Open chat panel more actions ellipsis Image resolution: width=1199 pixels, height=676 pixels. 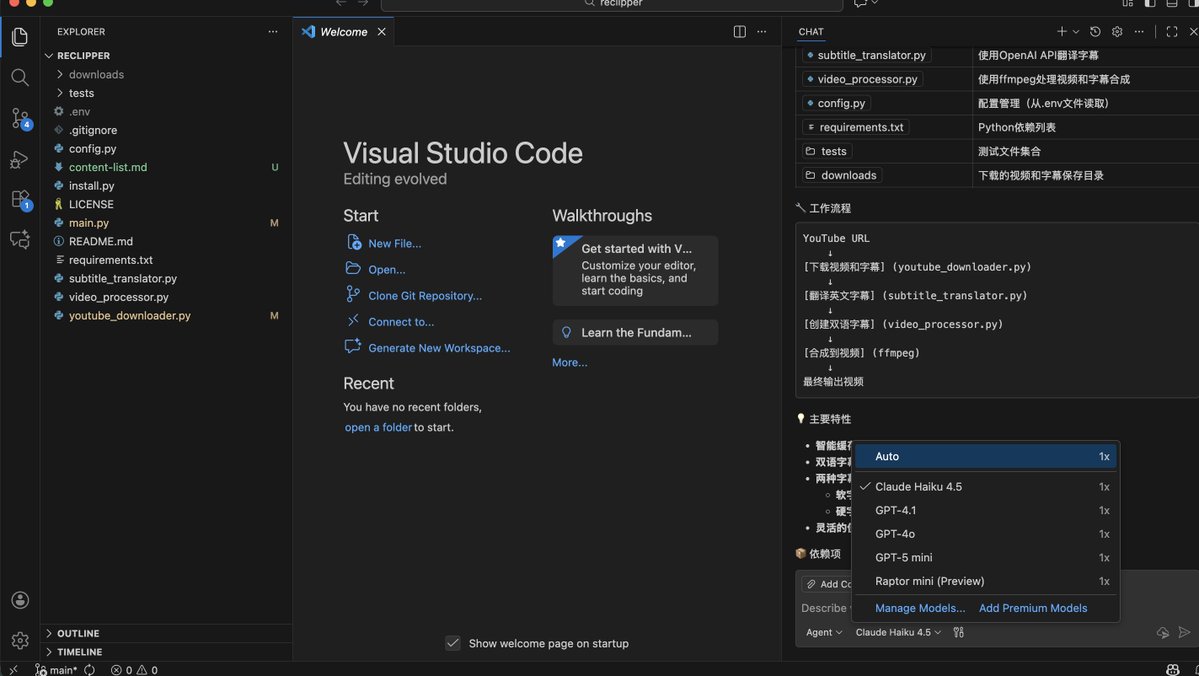pos(1139,31)
